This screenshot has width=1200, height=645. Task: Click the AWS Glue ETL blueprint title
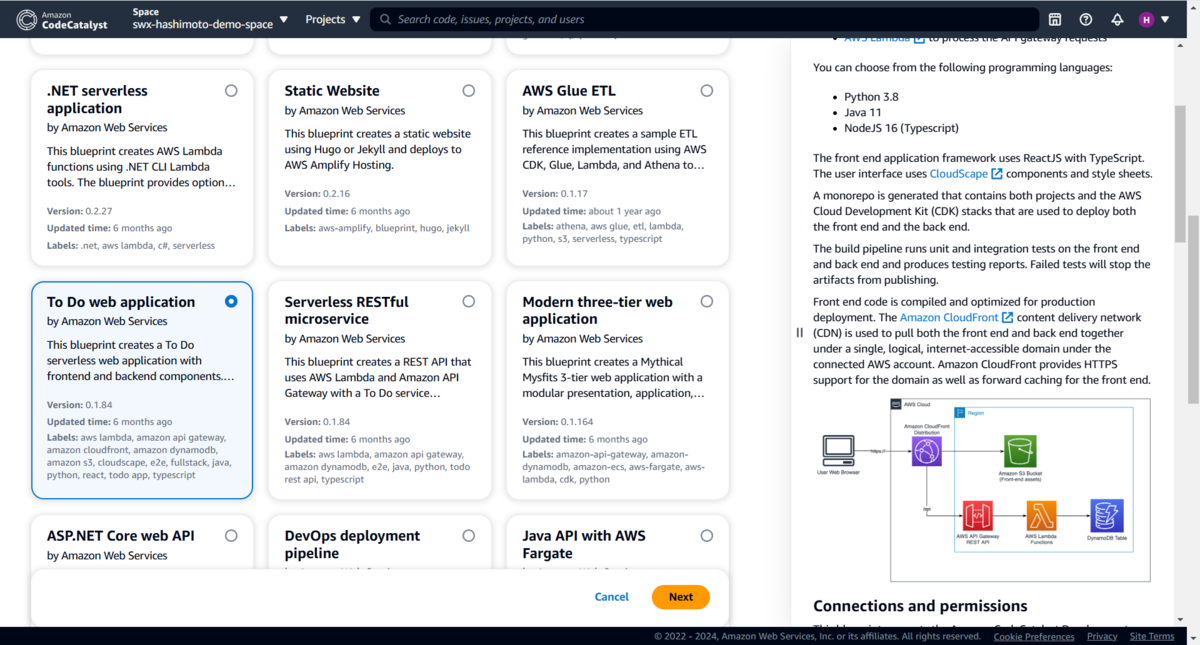[x=569, y=91]
